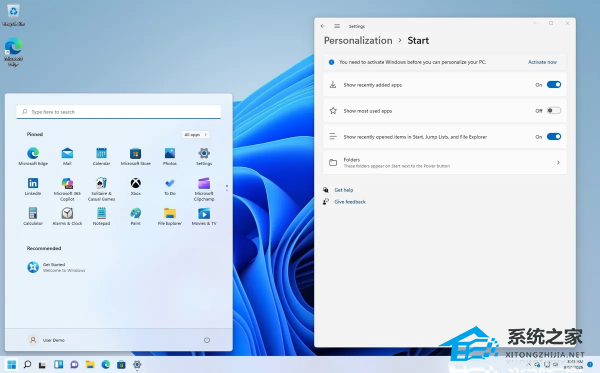This screenshot has width=600, height=373.
Task: Launch Solitaire & Casual Games
Action: 101,189
